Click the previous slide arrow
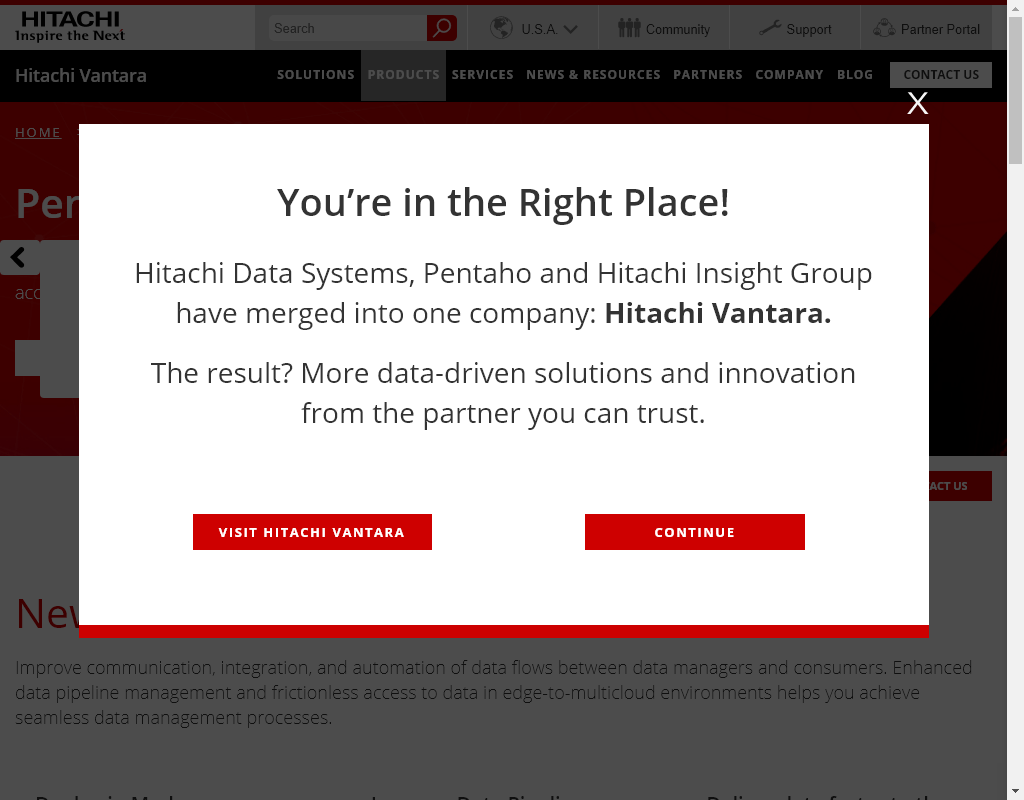This screenshot has height=800, width=1024. (x=18, y=257)
